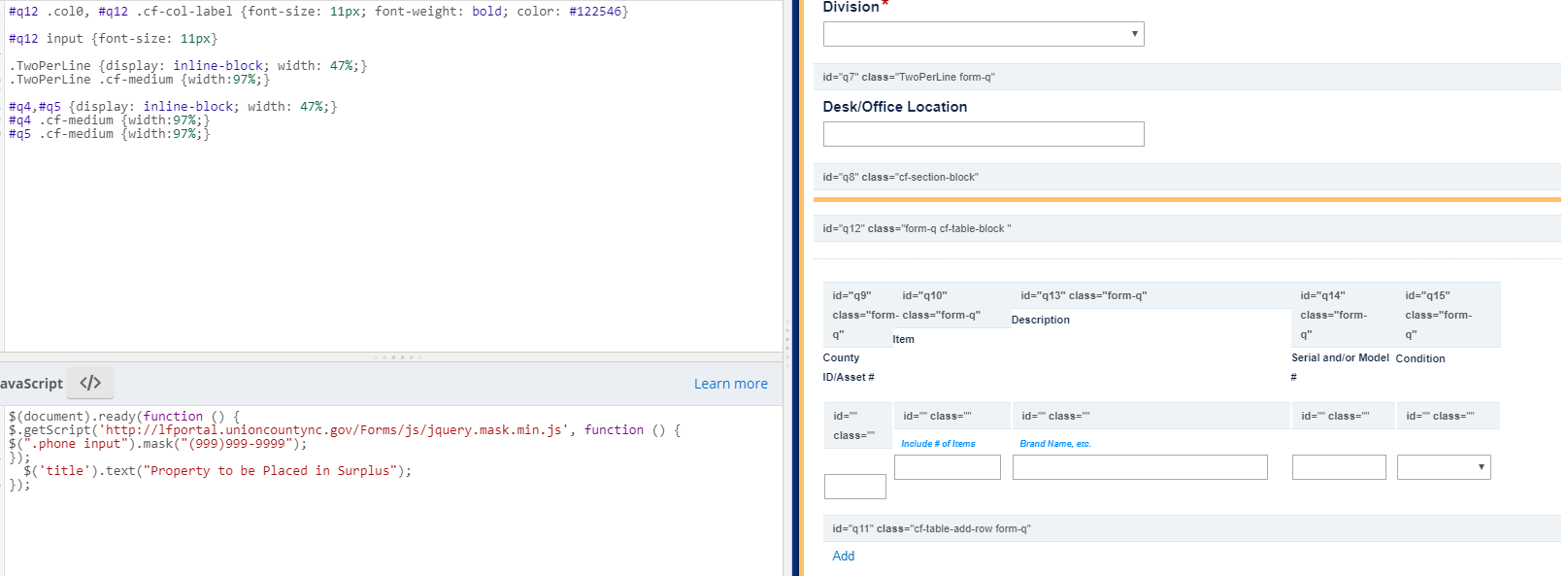This screenshot has width=1568, height=576.
Task: Focus the County ID/Asset # input box
Action: point(854,487)
